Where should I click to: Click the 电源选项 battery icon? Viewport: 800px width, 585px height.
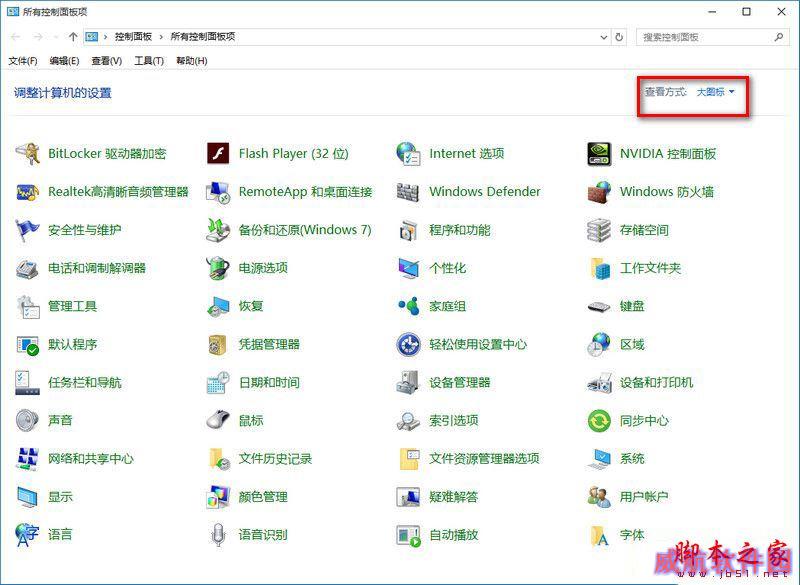click(218, 268)
